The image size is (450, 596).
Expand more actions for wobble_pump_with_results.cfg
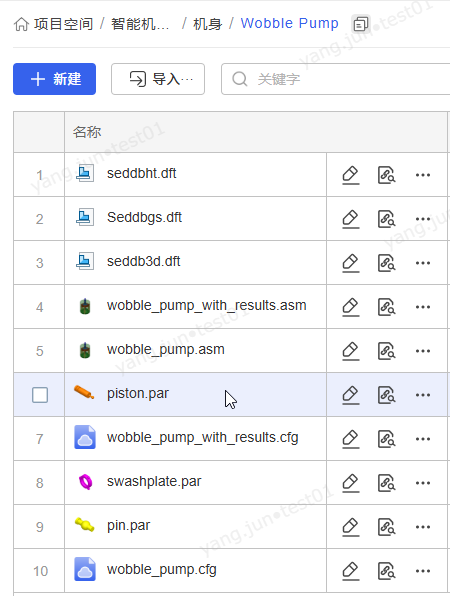pyautogui.click(x=423, y=439)
